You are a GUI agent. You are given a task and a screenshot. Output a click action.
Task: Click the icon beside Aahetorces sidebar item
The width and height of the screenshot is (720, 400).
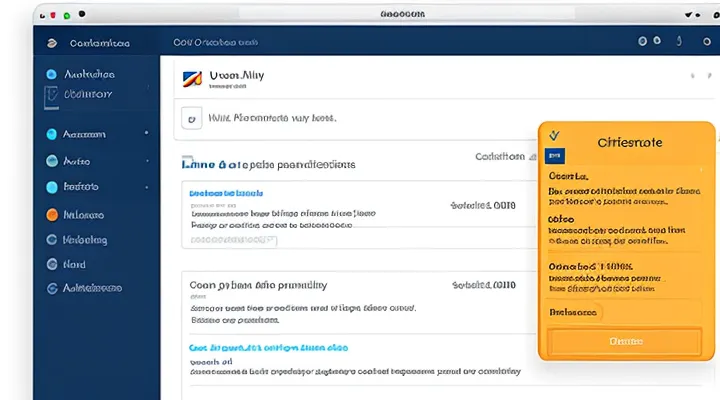tap(52, 288)
